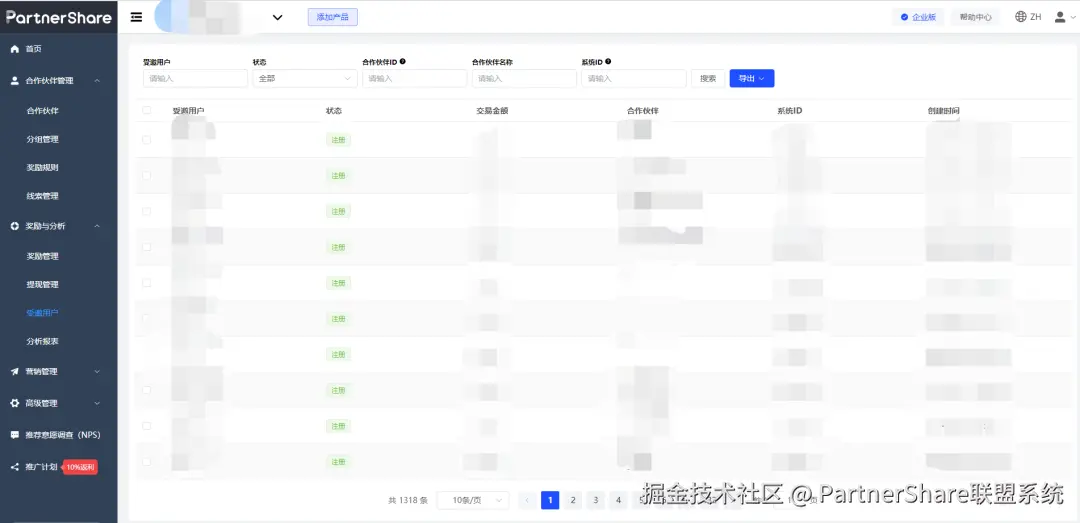Image resolution: width=1080 pixels, height=523 pixels.
Task: Open the user avatar menu
Action: pos(1064,17)
